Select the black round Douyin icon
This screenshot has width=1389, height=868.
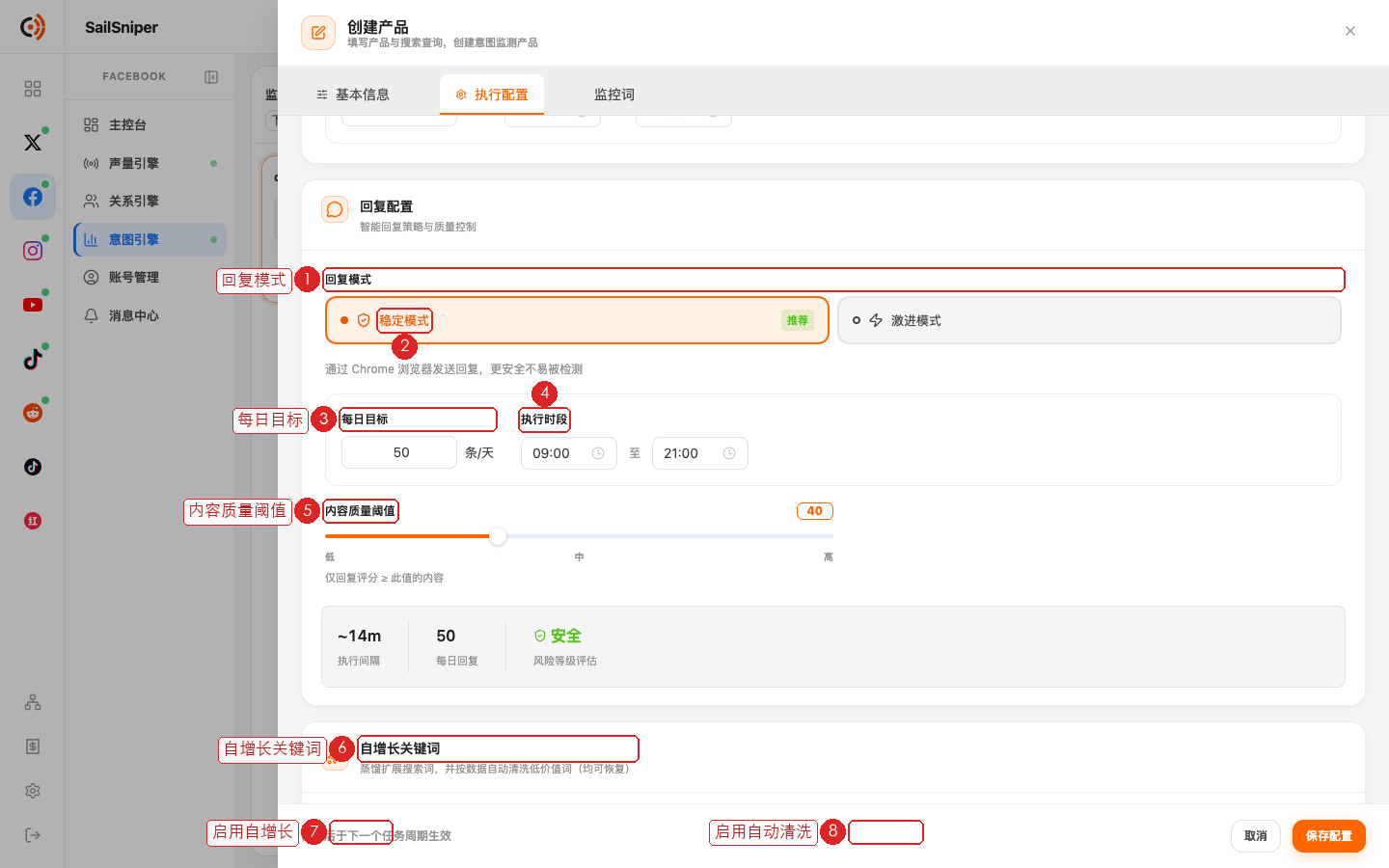pyautogui.click(x=33, y=467)
